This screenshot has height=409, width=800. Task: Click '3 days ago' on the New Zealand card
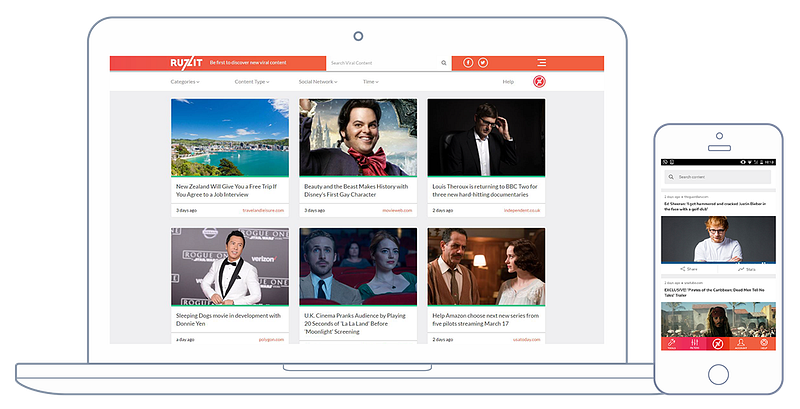(186, 210)
